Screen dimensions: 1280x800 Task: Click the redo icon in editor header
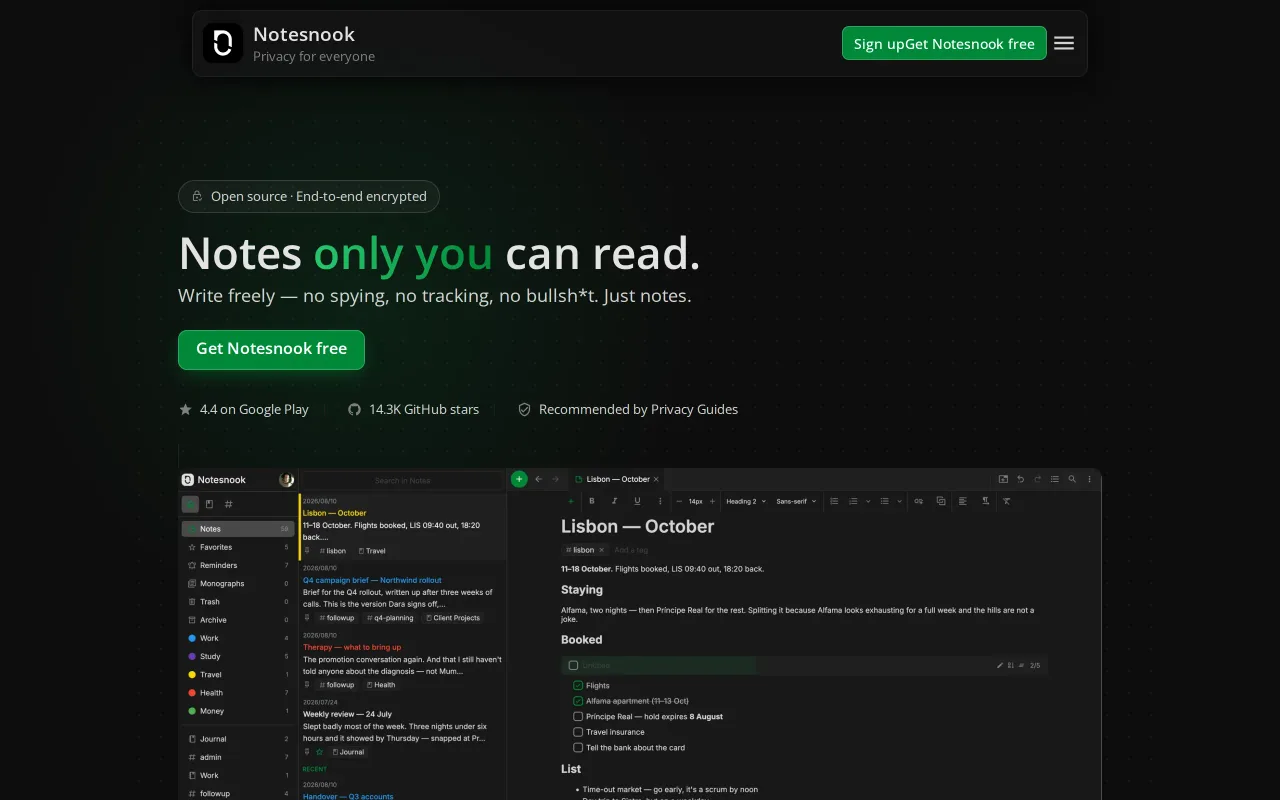[1038, 479]
